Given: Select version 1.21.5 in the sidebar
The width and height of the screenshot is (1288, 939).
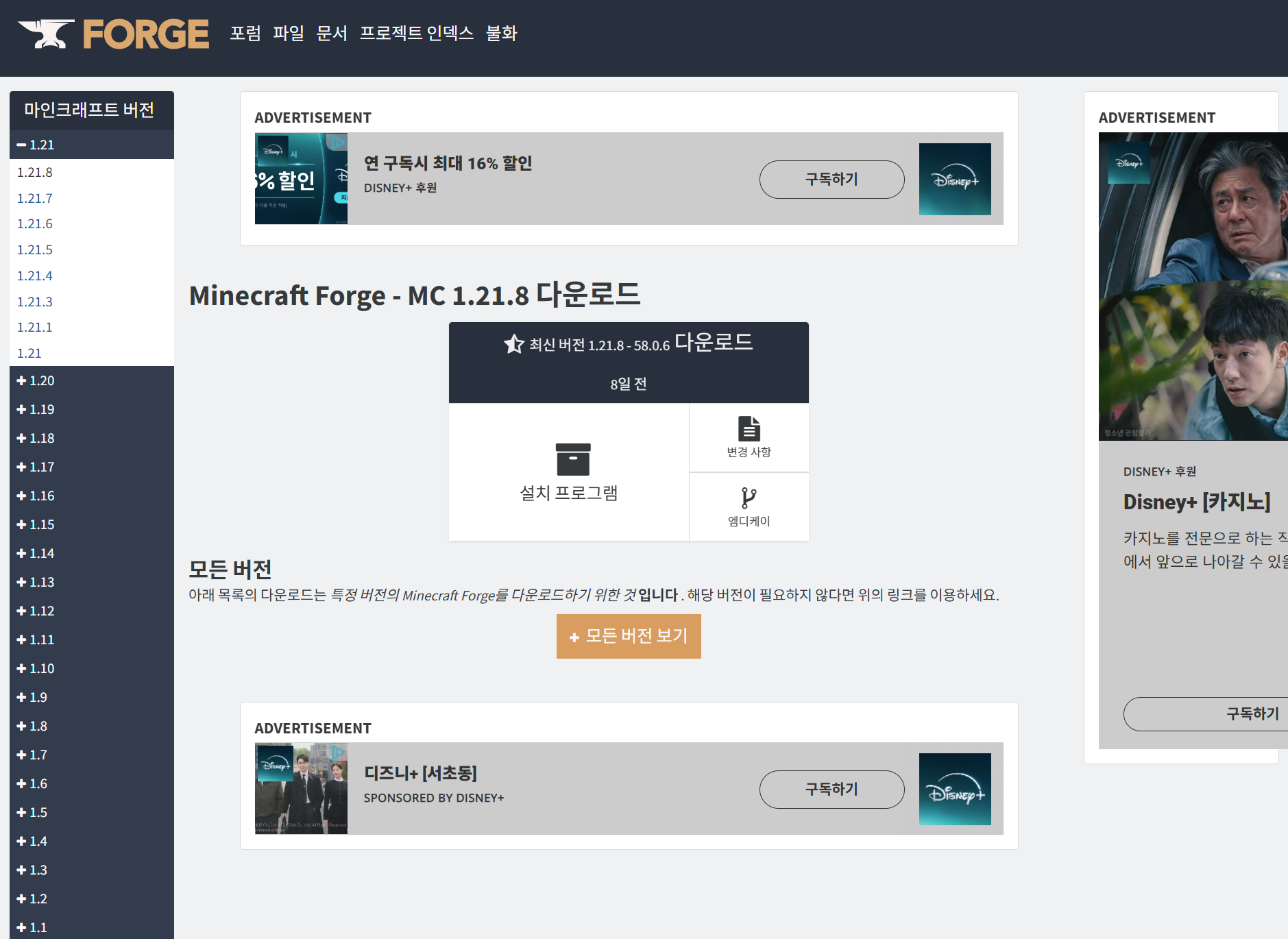Looking at the screenshot, I should (35, 249).
